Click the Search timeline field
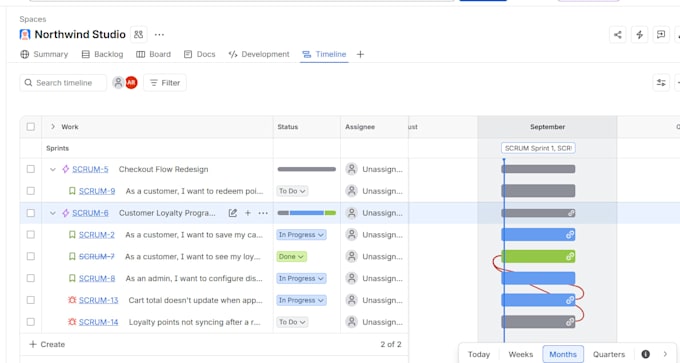 pyautogui.click(x=63, y=82)
